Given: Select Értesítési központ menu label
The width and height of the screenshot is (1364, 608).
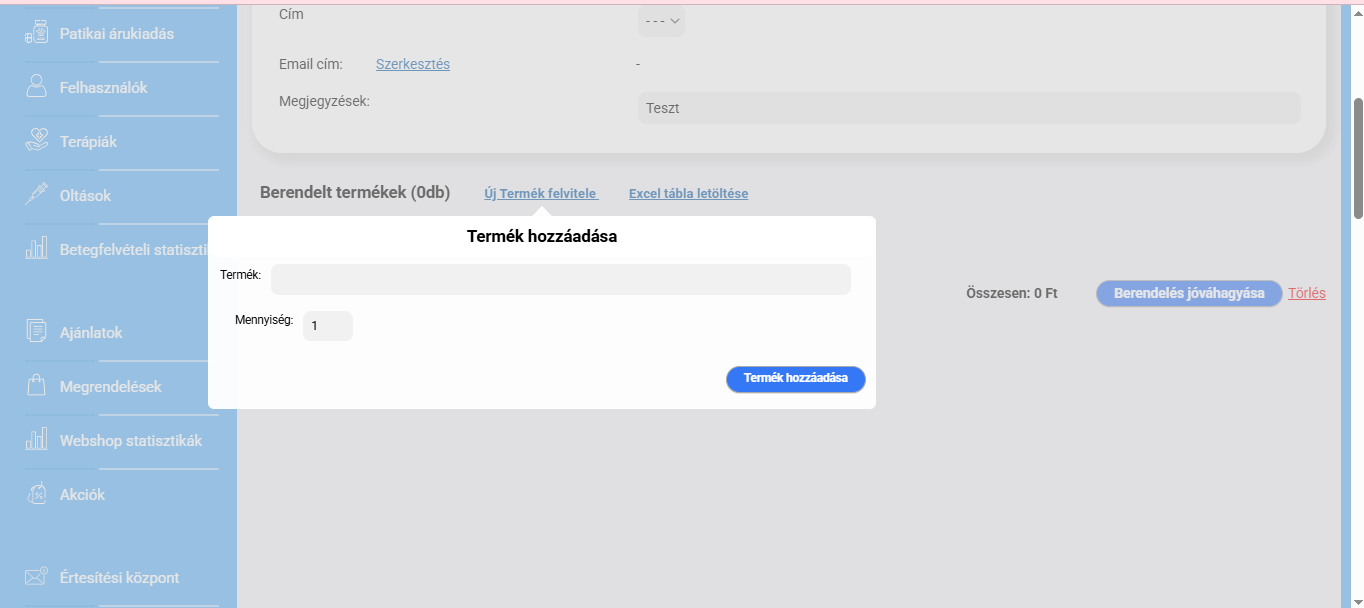Looking at the screenshot, I should (x=119, y=578).
